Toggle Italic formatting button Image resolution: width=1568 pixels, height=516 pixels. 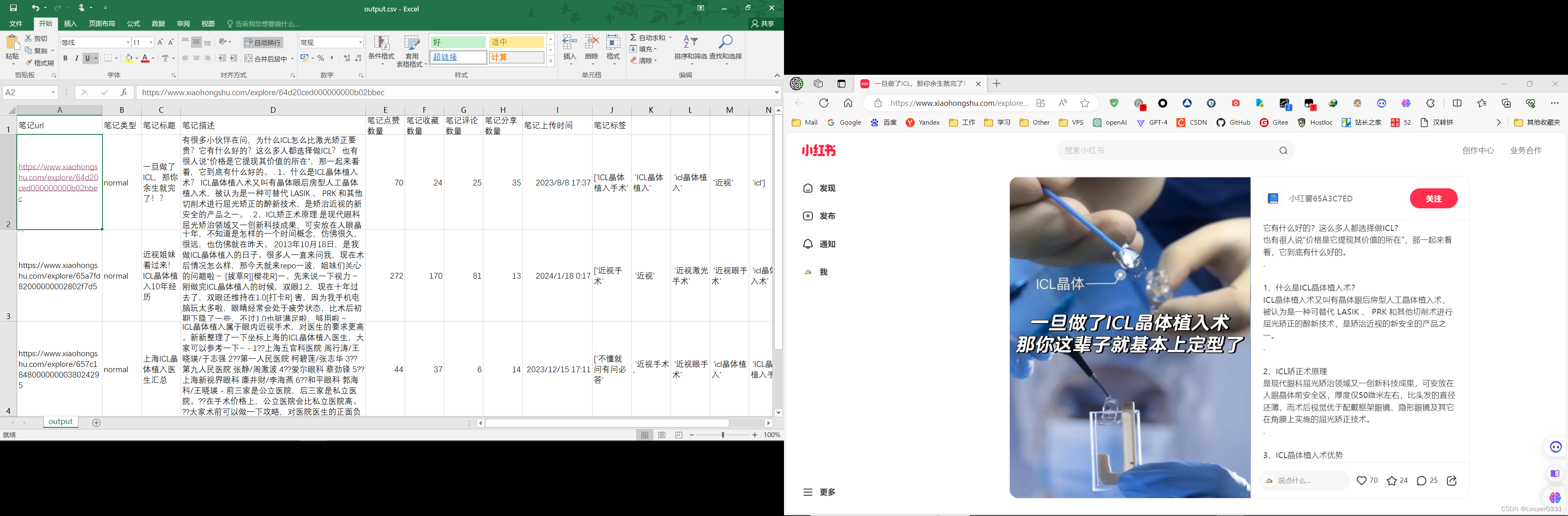tap(77, 58)
